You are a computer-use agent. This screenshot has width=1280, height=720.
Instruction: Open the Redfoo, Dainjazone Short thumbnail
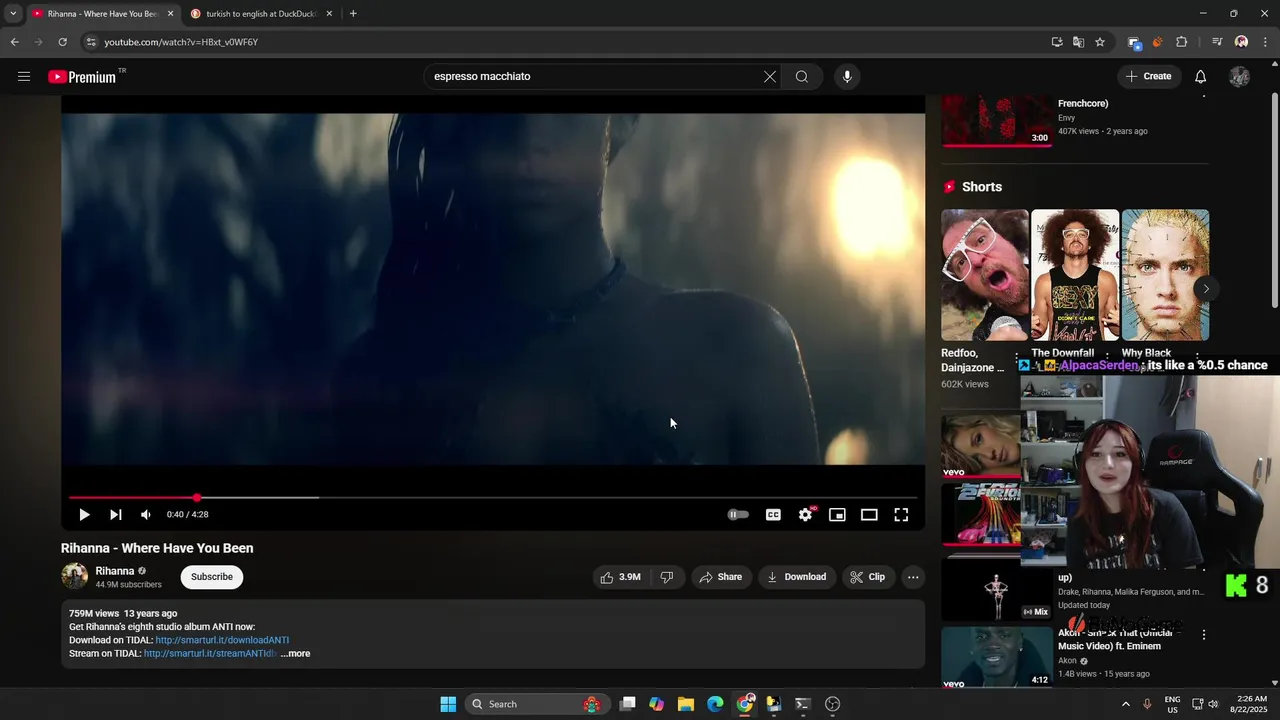coord(985,275)
